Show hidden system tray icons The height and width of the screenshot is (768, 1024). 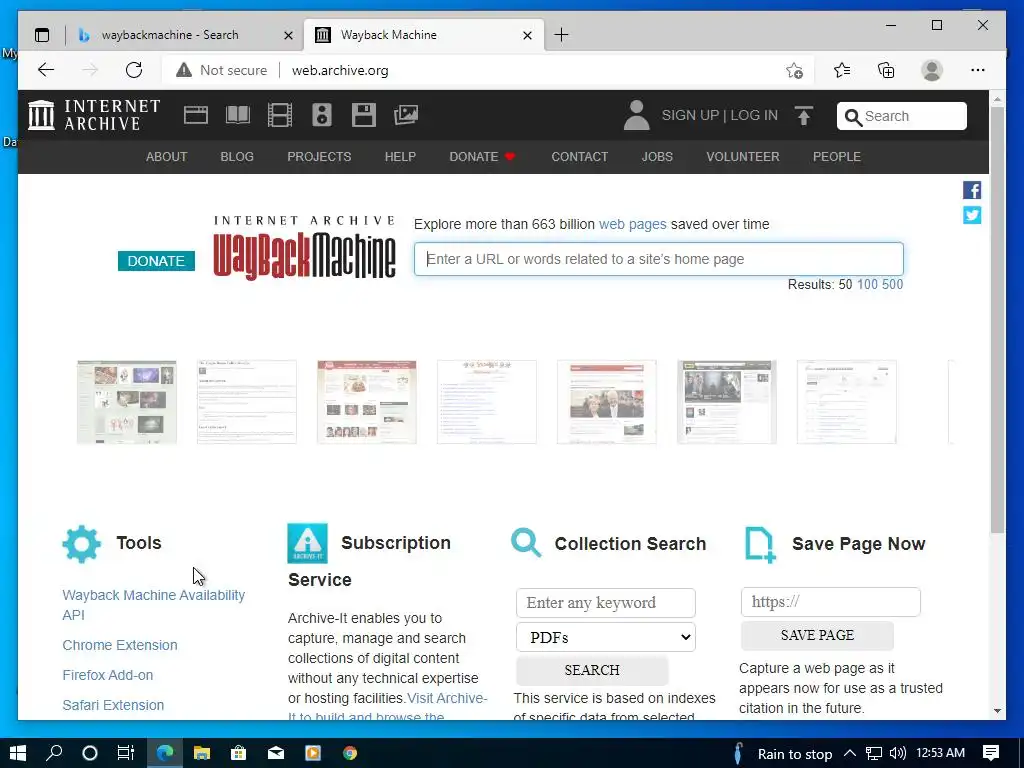(850, 753)
